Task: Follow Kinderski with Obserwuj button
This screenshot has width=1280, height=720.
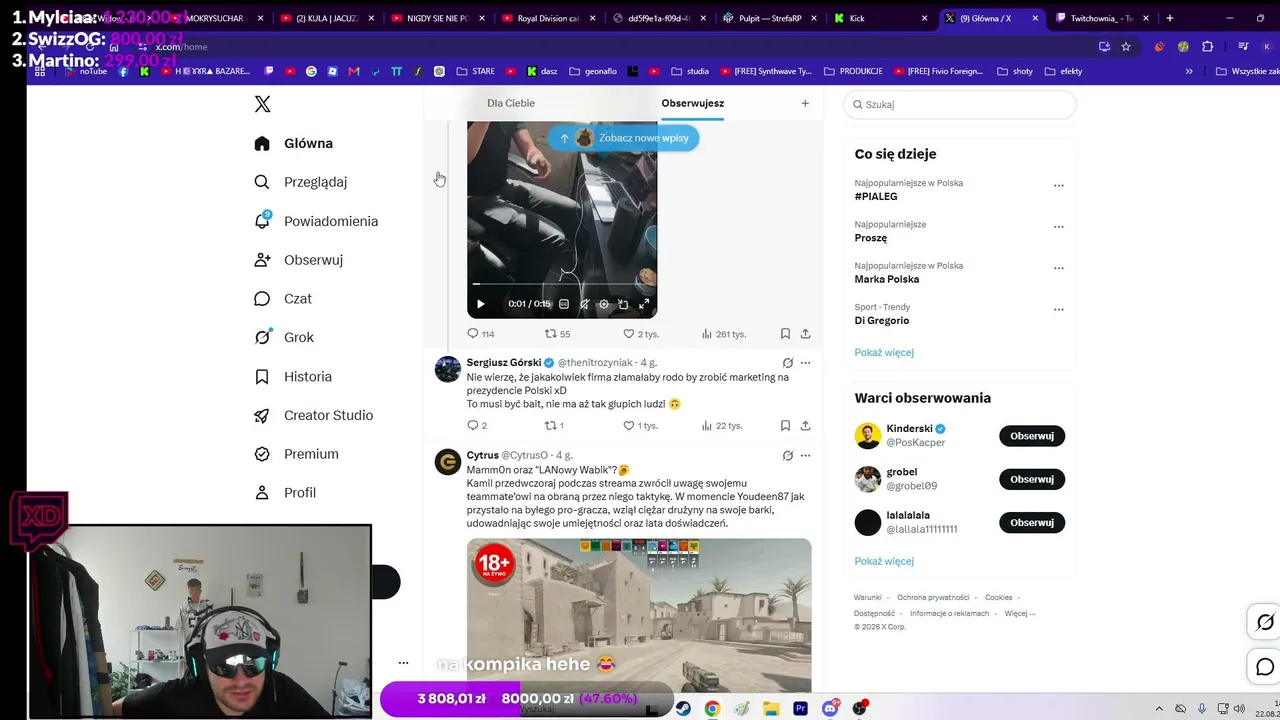Action: [1032, 436]
